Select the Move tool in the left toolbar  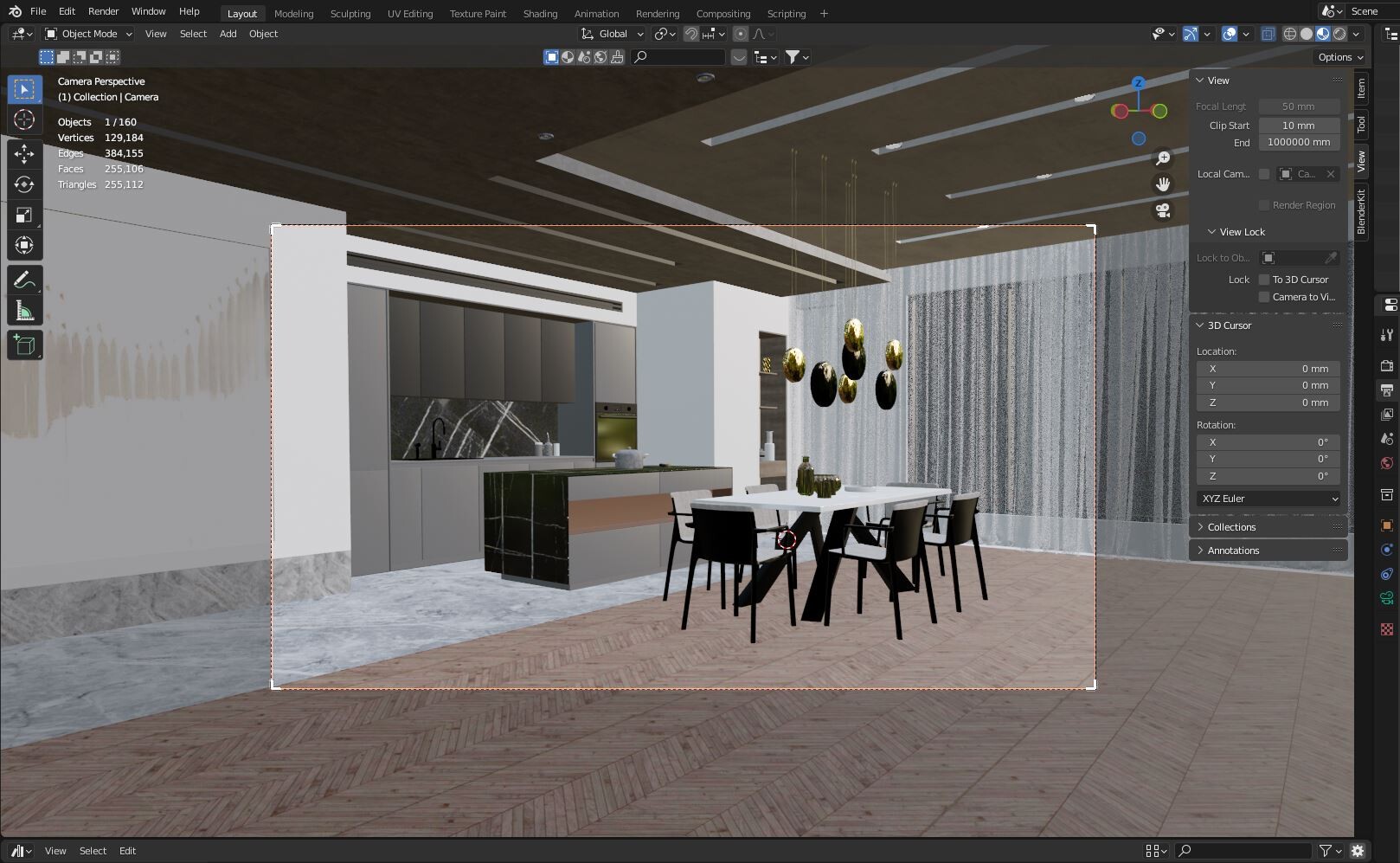24,153
